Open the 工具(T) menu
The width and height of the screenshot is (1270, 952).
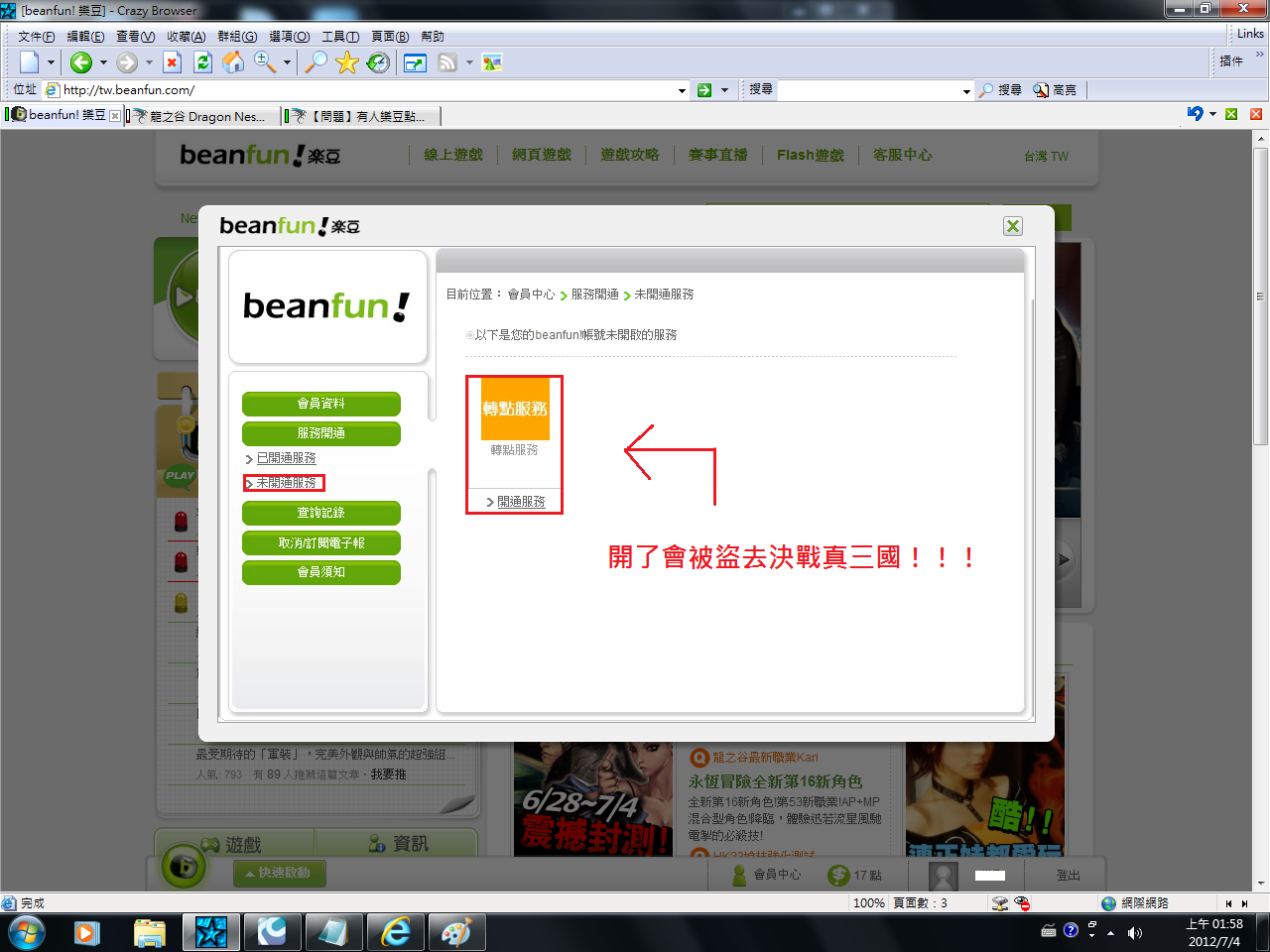[340, 37]
